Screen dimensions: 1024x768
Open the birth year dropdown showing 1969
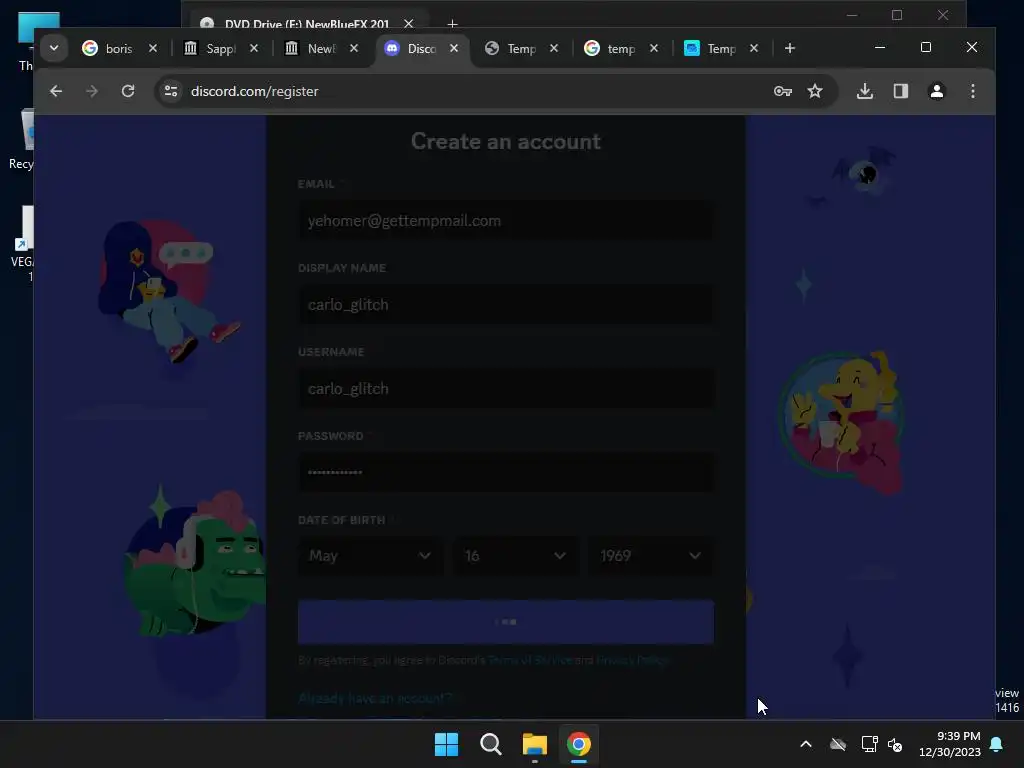(x=651, y=556)
